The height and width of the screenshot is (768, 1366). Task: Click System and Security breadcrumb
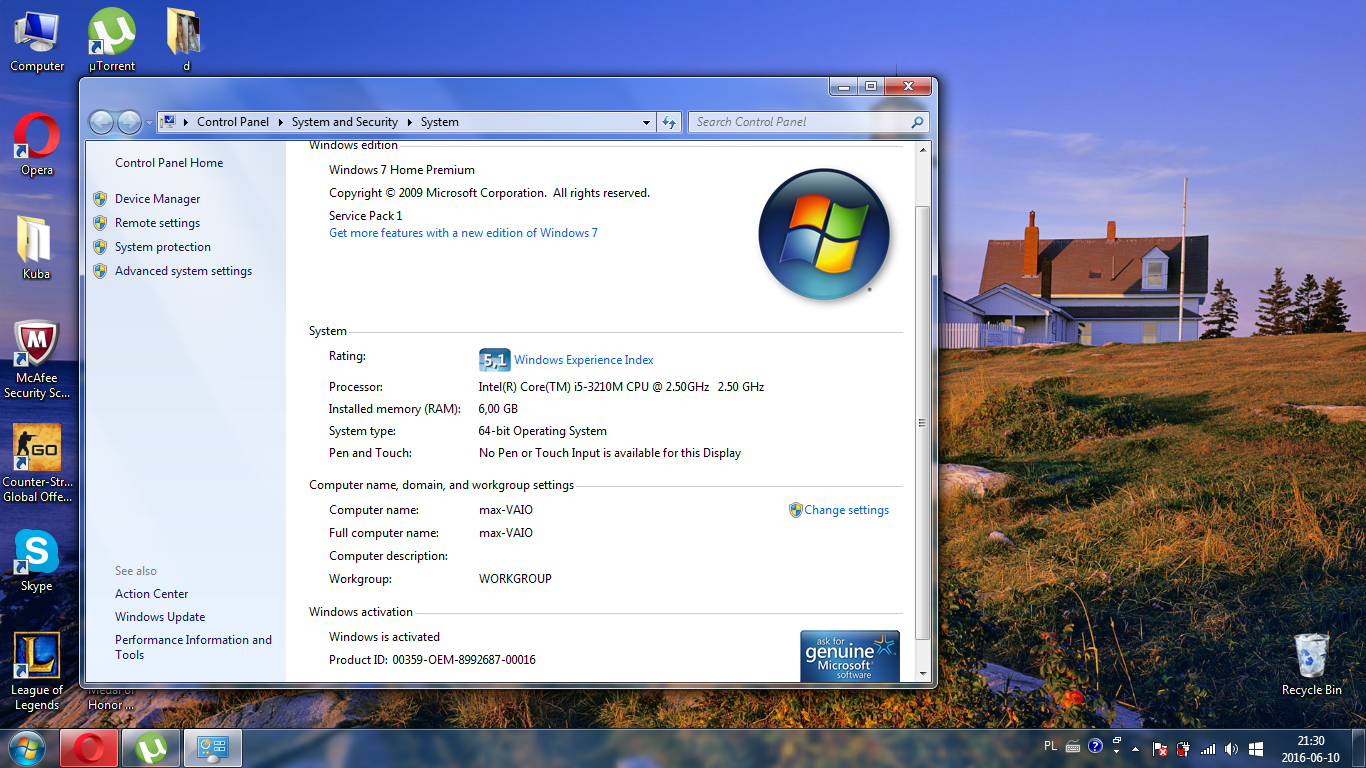coord(344,122)
